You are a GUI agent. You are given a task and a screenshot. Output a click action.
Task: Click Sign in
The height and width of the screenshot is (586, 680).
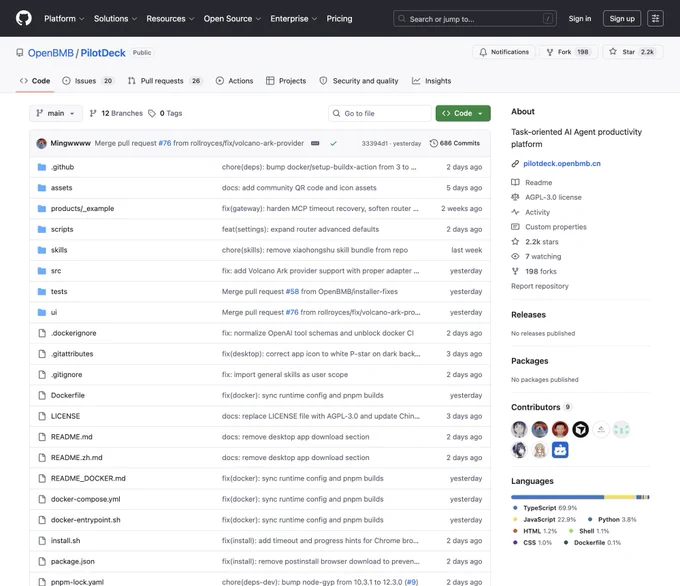pos(579,19)
